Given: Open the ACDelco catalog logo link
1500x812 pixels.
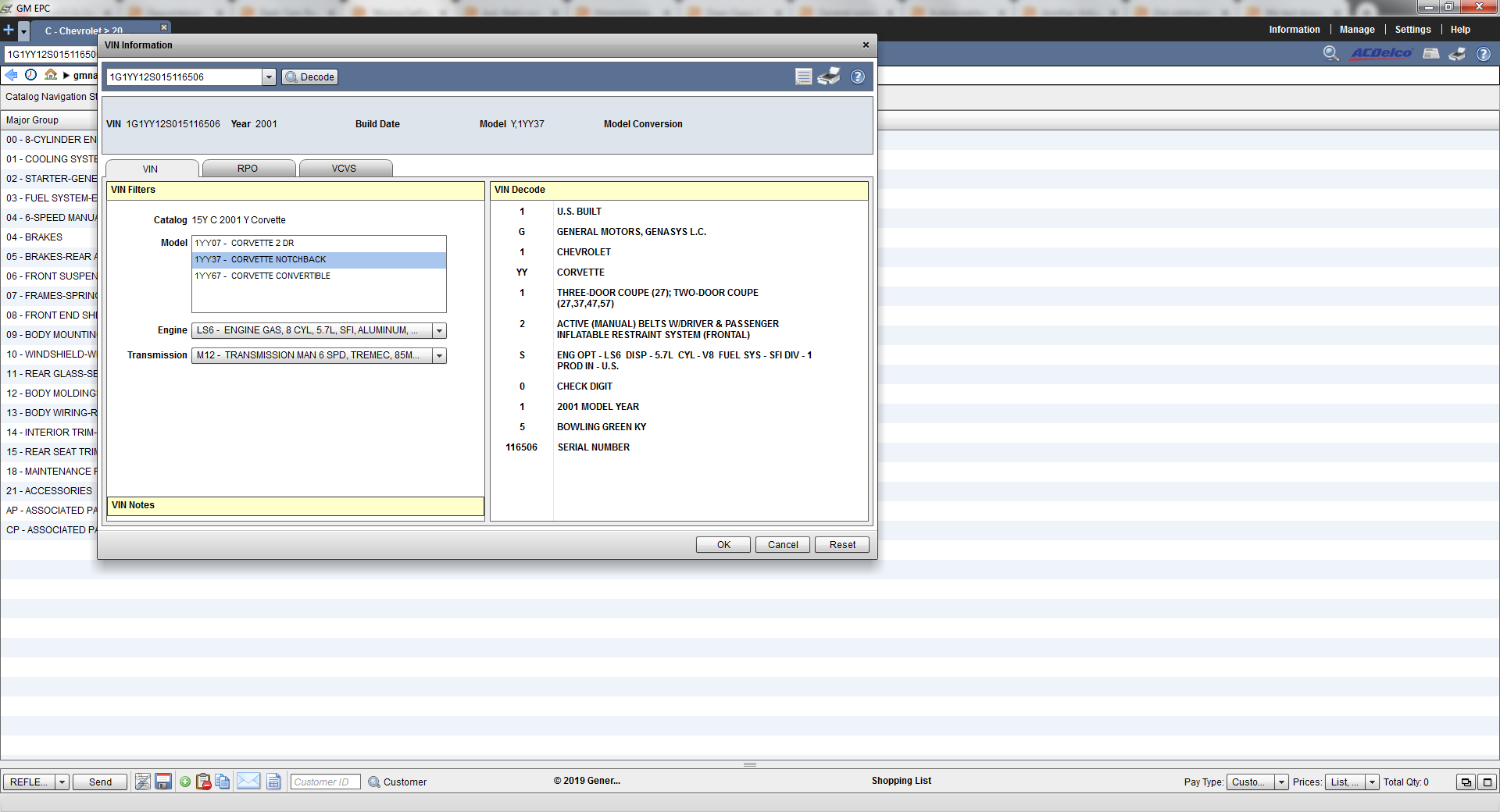Looking at the screenshot, I should (1381, 53).
